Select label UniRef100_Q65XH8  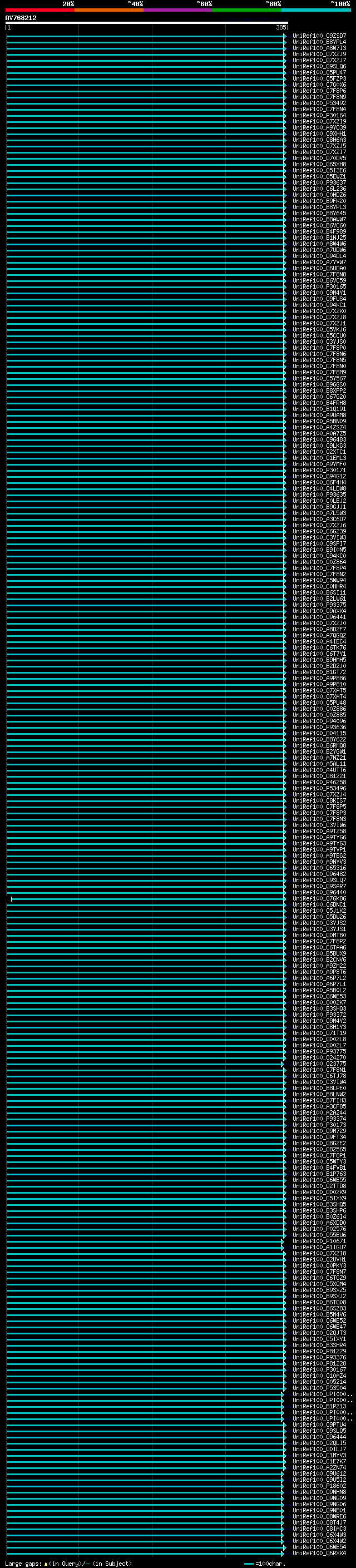point(319,164)
